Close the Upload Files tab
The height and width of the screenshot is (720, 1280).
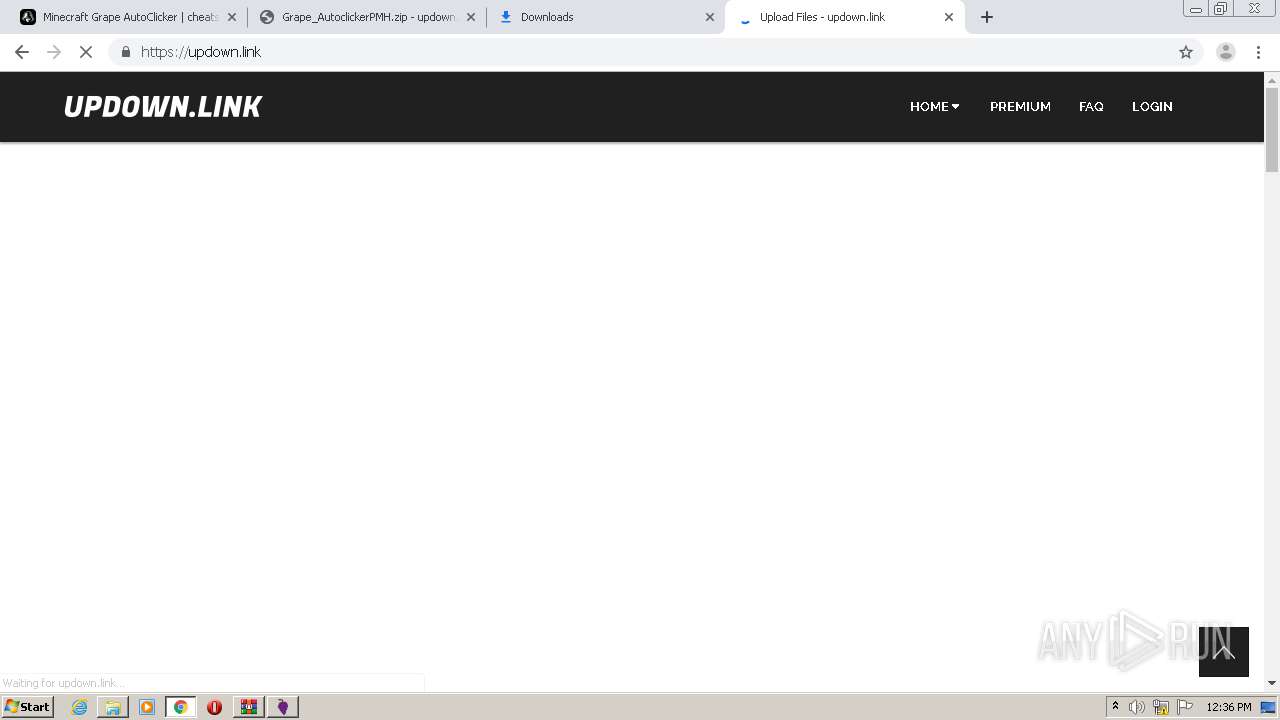pyautogui.click(x=949, y=17)
